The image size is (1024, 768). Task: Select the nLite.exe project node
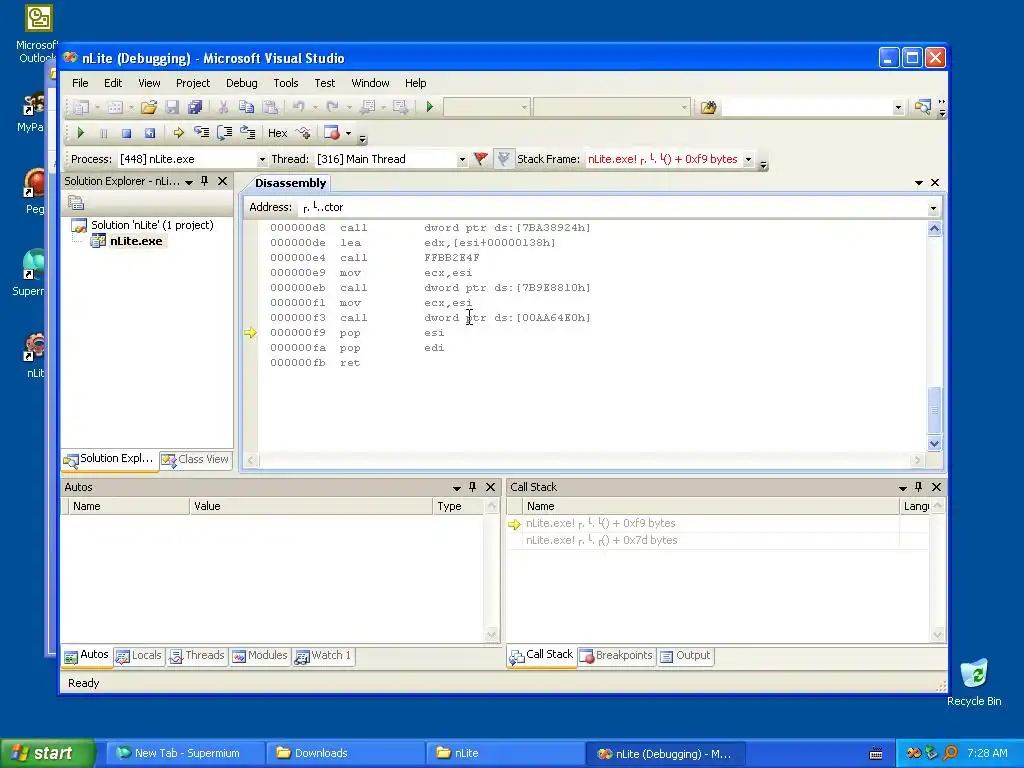coord(136,241)
